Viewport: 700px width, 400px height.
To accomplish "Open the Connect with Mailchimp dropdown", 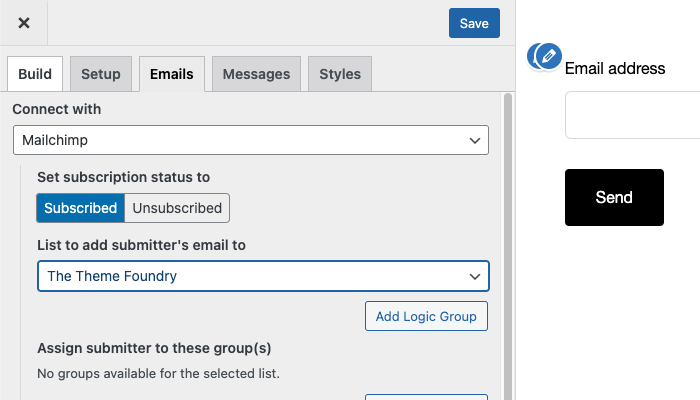I will [251, 140].
